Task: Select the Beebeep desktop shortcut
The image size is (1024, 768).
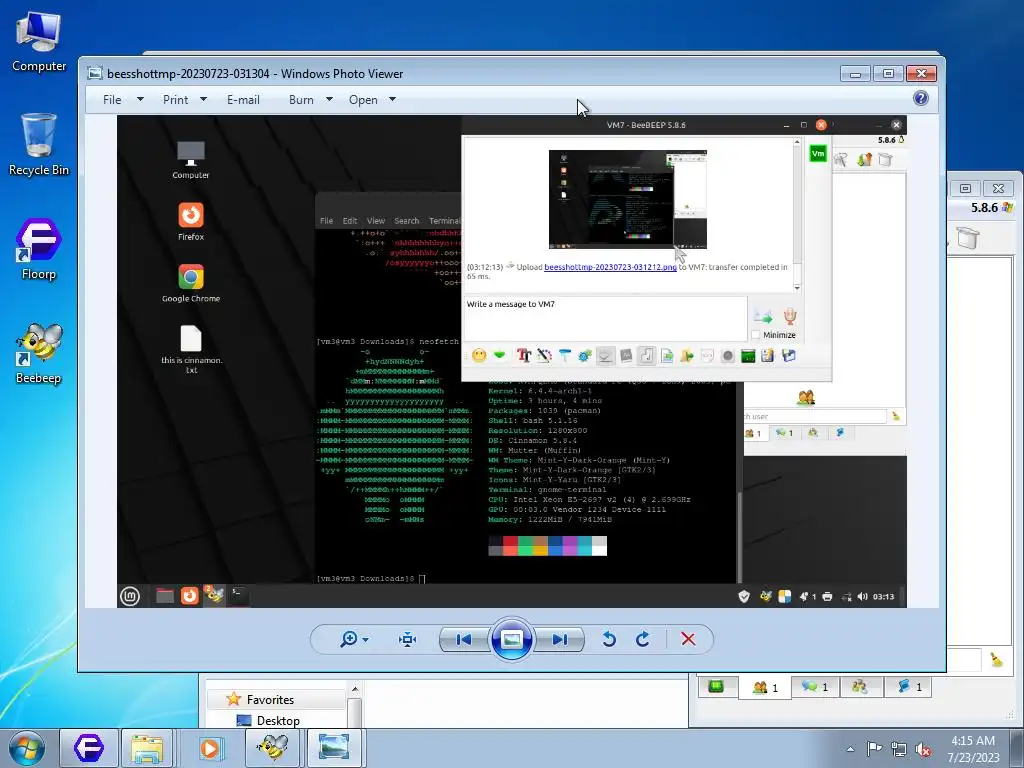Action: pyautogui.click(x=39, y=353)
